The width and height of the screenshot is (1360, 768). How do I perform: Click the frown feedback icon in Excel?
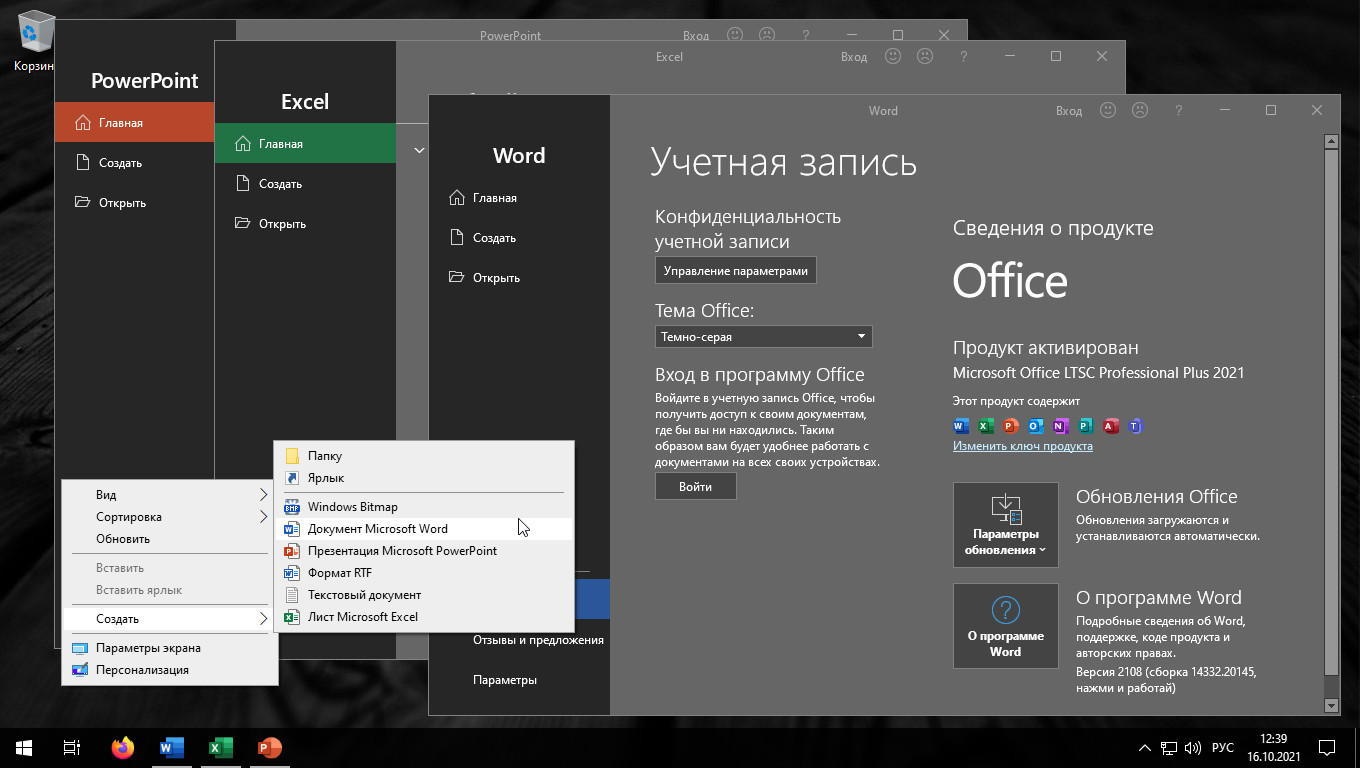click(x=925, y=56)
